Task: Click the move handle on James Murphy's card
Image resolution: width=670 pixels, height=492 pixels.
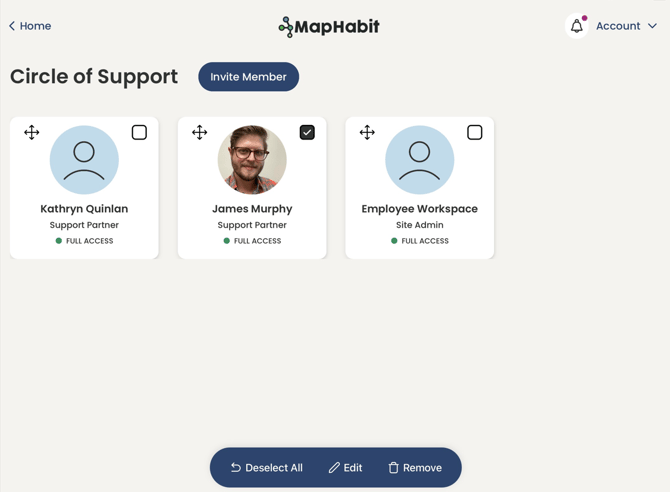Action: pyautogui.click(x=200, y=132)
